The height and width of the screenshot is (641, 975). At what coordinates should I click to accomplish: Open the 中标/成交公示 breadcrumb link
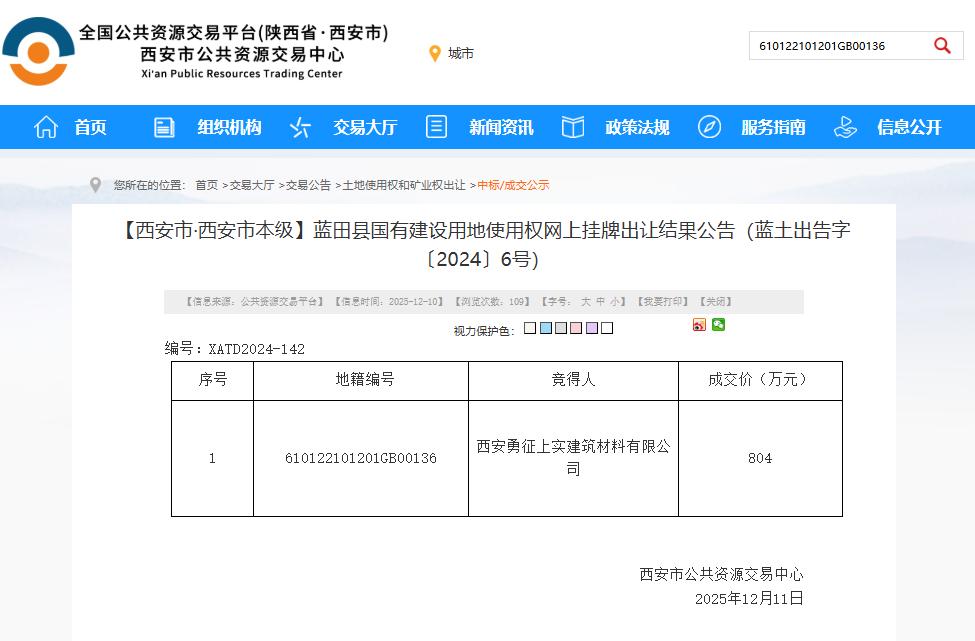click(514, 184)
